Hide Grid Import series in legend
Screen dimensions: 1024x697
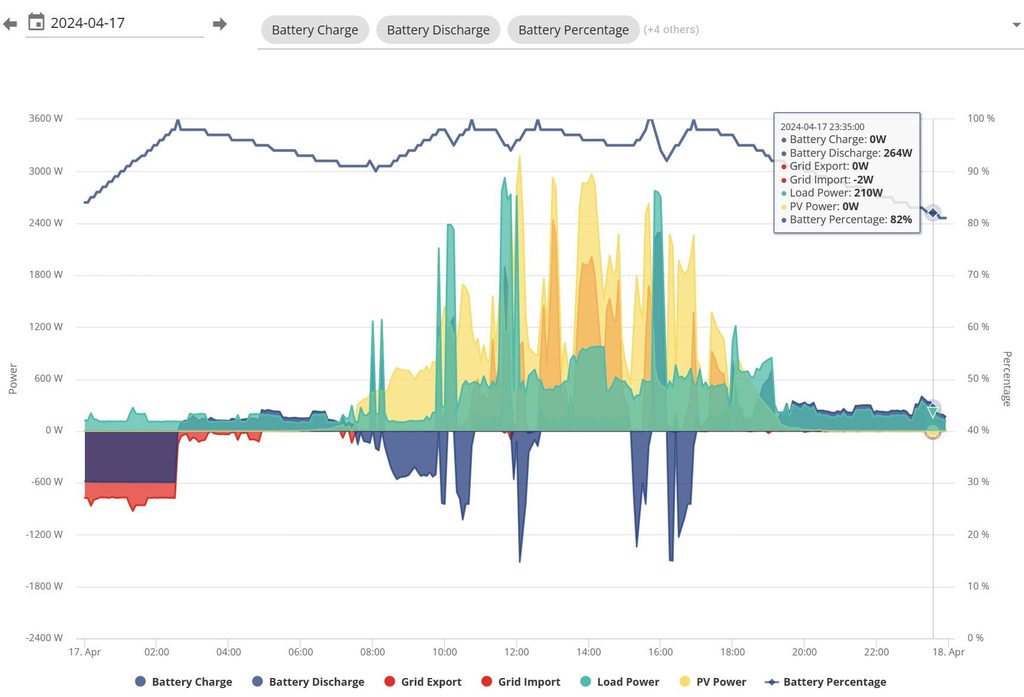pos(521,682)
